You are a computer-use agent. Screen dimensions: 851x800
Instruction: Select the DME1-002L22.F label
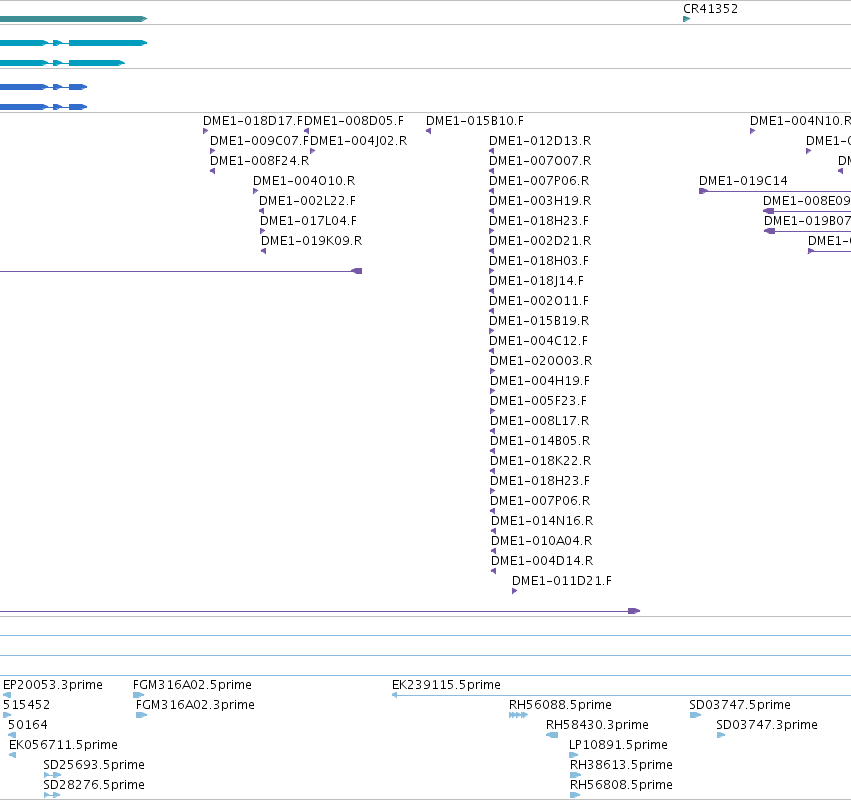click(x=307, y=201)
